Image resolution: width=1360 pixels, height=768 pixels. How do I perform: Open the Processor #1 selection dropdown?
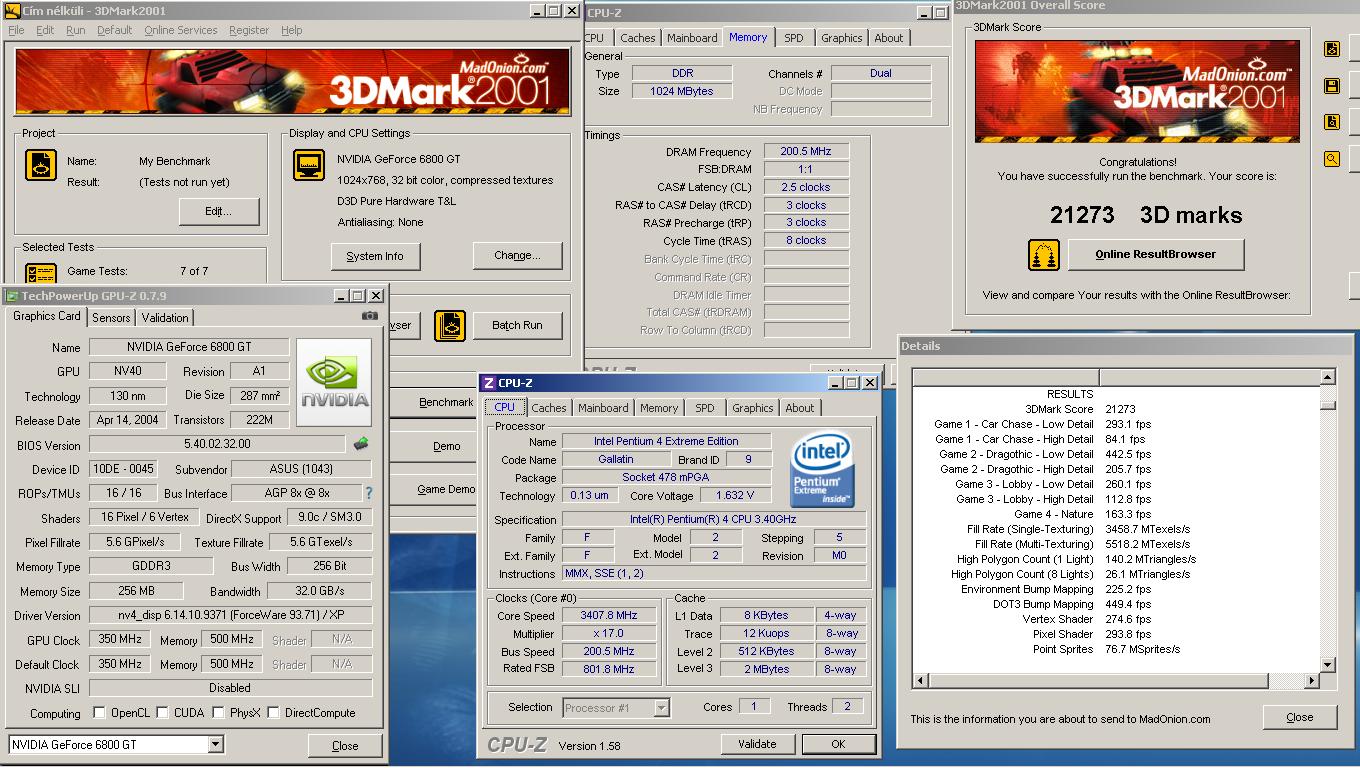point(661,708)
